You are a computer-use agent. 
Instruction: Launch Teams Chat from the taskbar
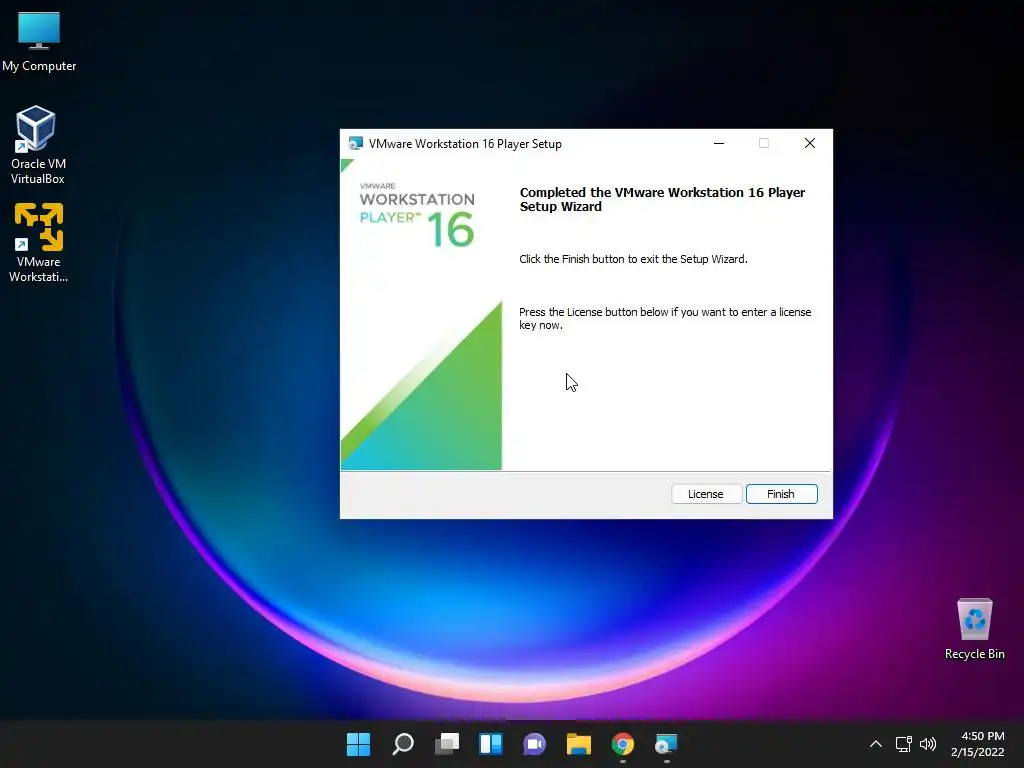(534, 744)
